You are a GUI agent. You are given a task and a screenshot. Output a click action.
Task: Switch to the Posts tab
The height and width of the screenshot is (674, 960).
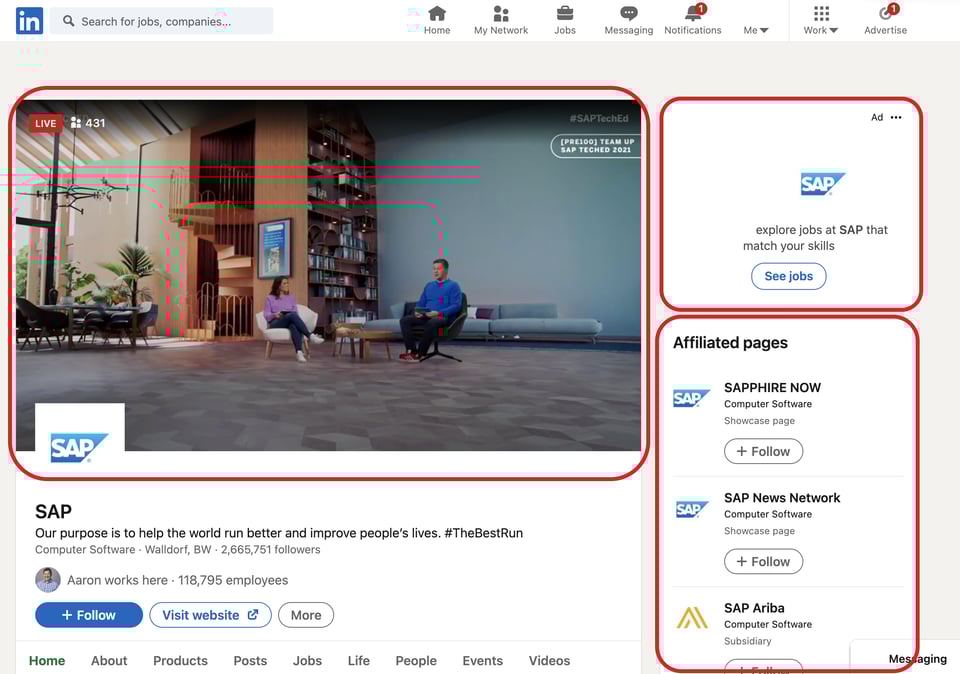pyautogui.click(x=250, y=661)
